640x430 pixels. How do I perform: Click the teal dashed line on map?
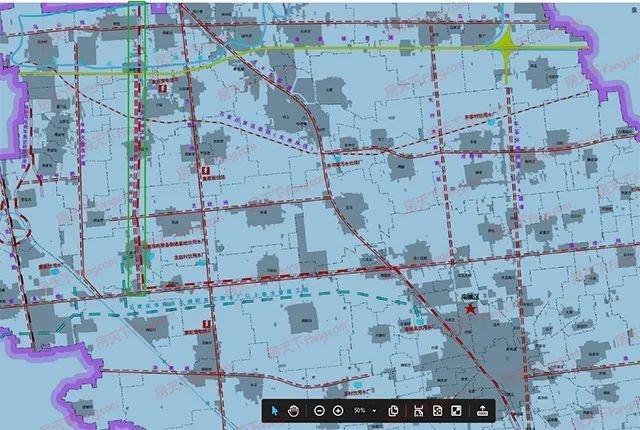pos(300,297)
